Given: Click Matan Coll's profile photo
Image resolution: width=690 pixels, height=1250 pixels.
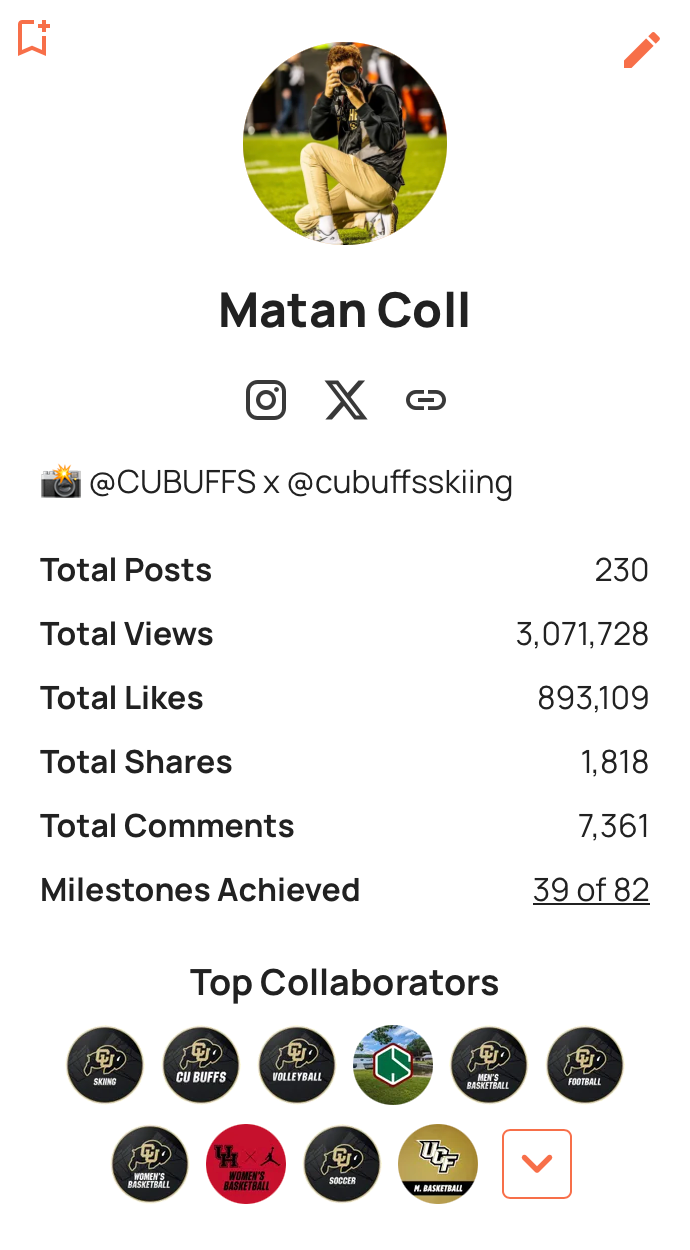Looking at the screenshot, I should point(345,143).
